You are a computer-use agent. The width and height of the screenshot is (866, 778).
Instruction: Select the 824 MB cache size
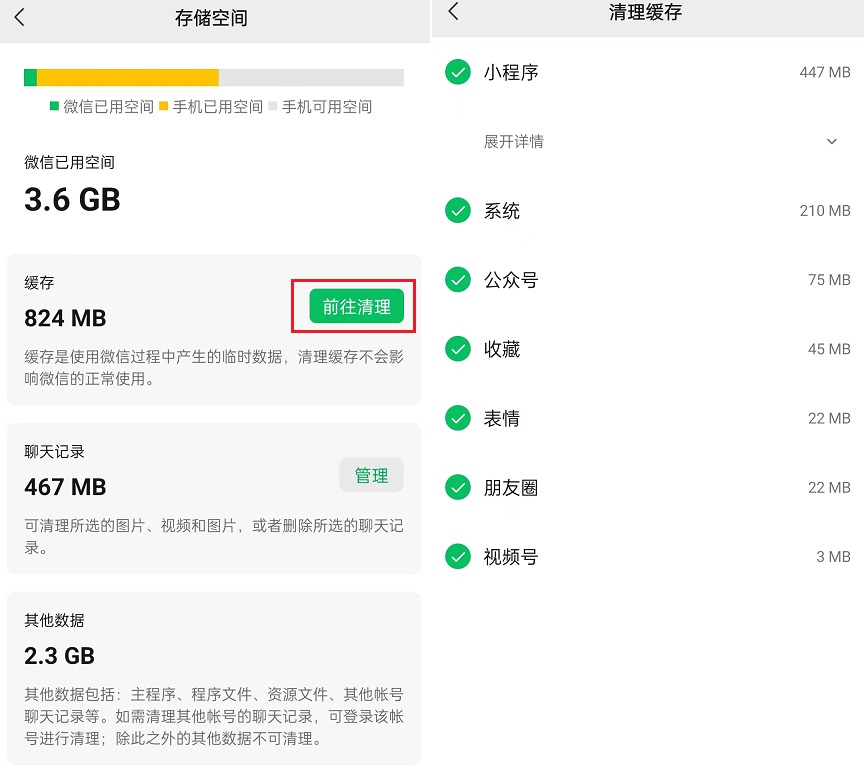click(65, 318)
